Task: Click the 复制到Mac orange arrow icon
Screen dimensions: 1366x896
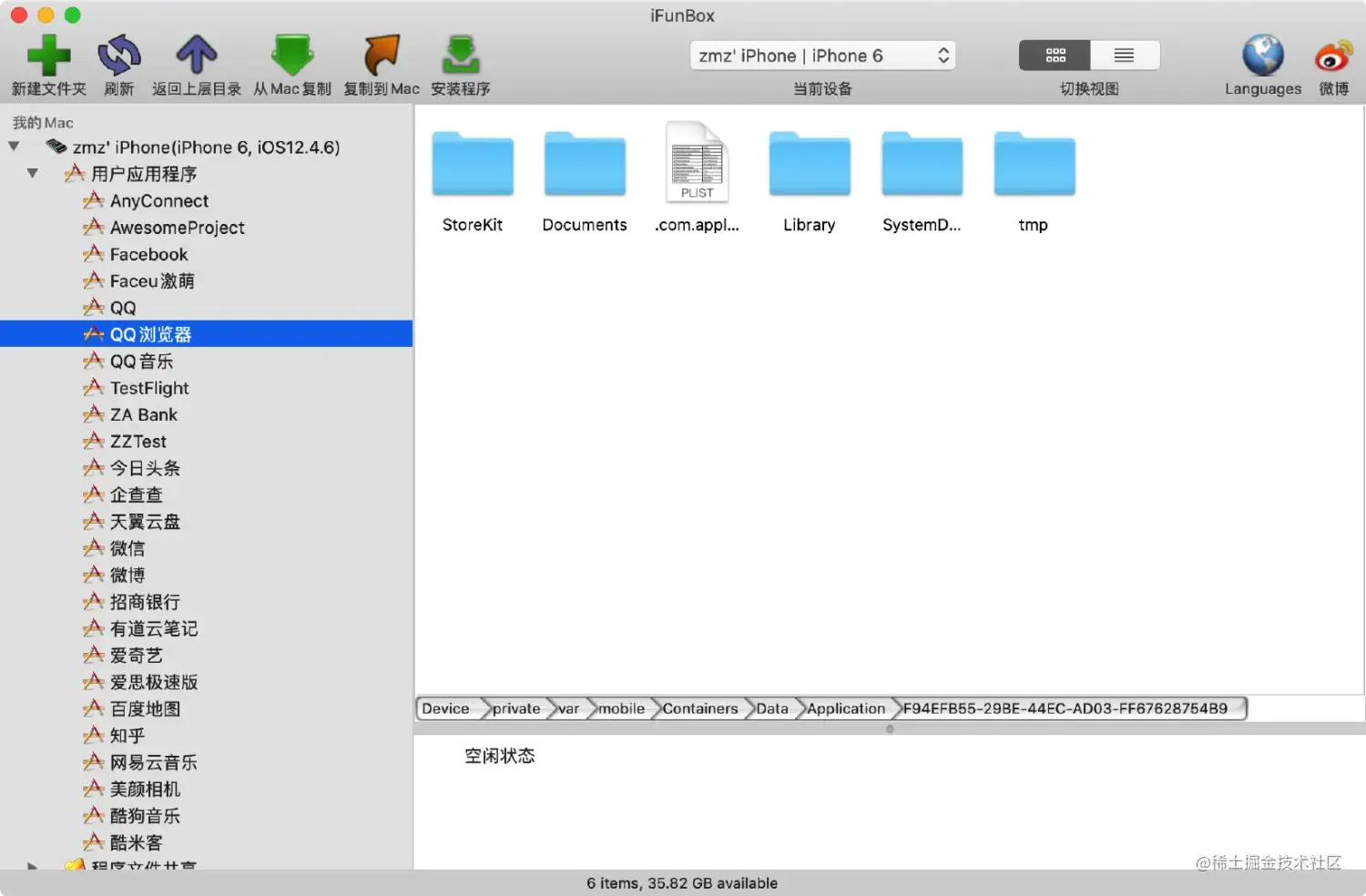Action: point(382,56)
